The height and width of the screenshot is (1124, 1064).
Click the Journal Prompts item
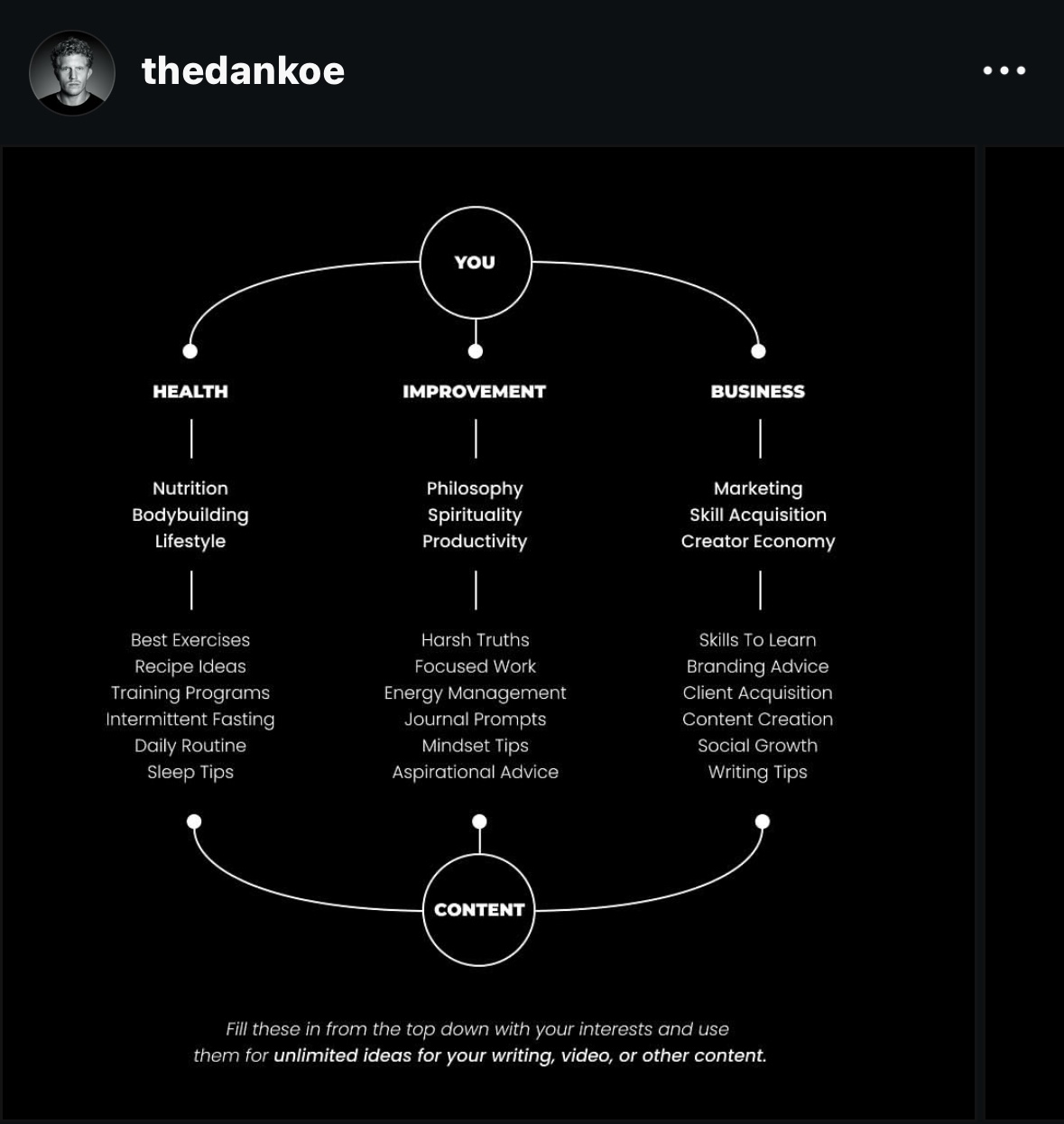tap(476, 720)
